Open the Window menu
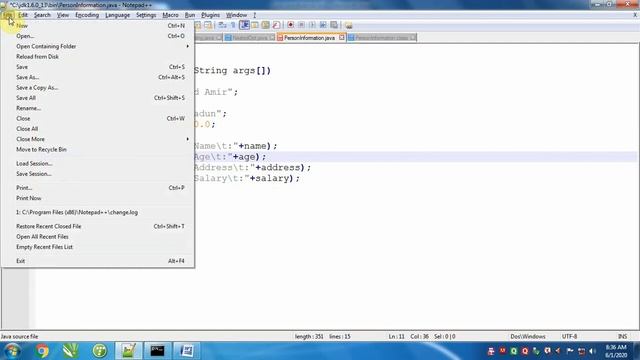The height and width of the screenshot is (360, 640). (x=236, y=15)
